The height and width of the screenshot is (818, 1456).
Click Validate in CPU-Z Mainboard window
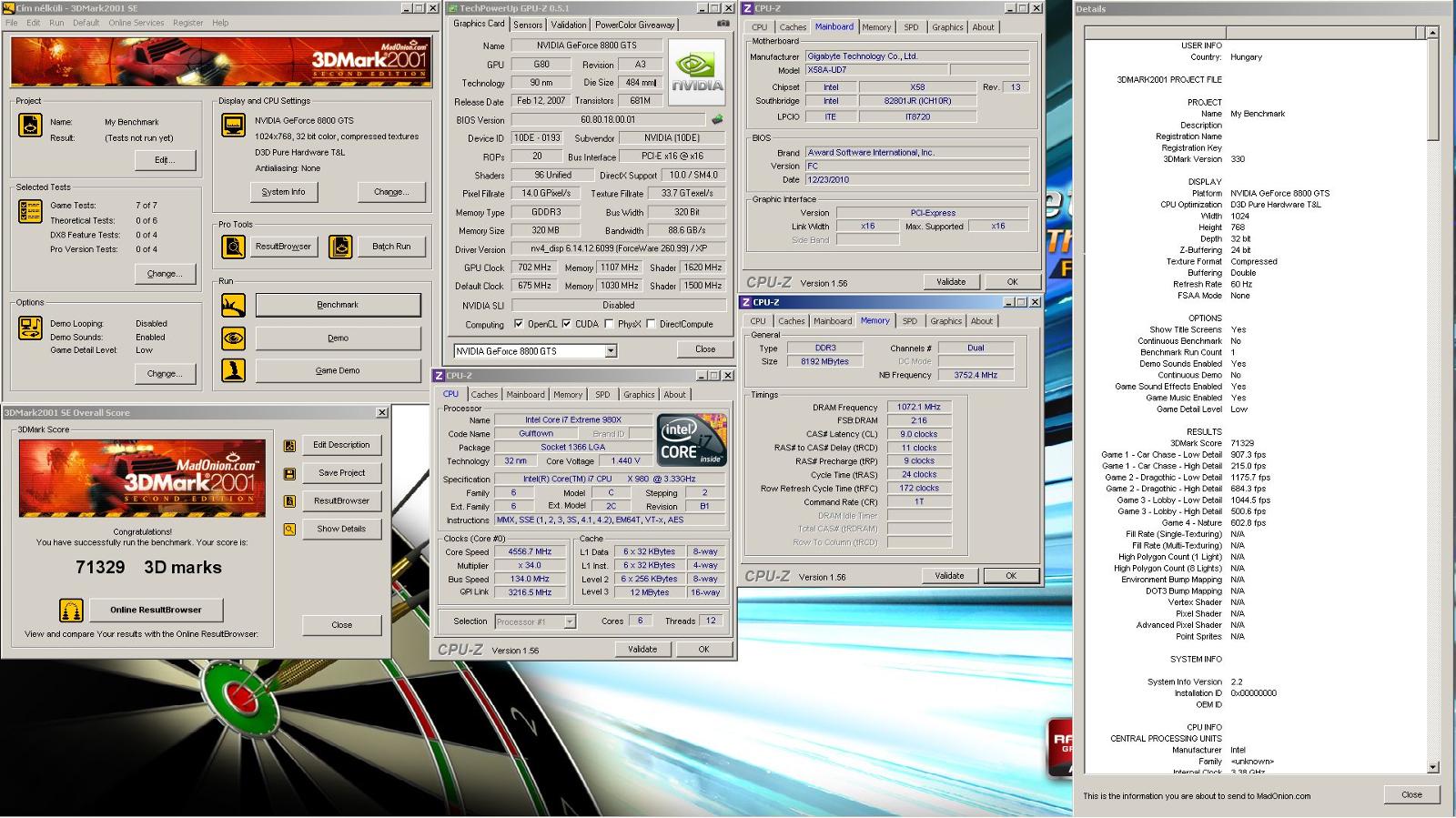[x=951, y=282]
